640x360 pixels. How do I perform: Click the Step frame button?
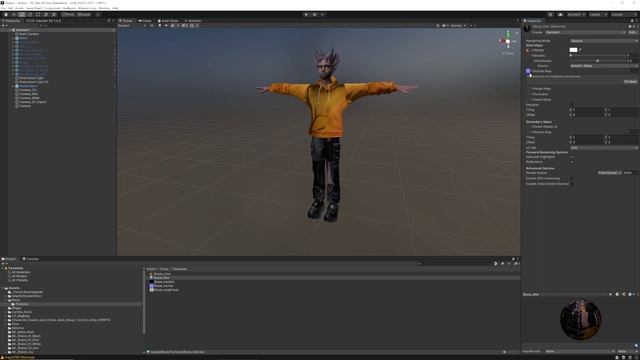pos(322,14)
